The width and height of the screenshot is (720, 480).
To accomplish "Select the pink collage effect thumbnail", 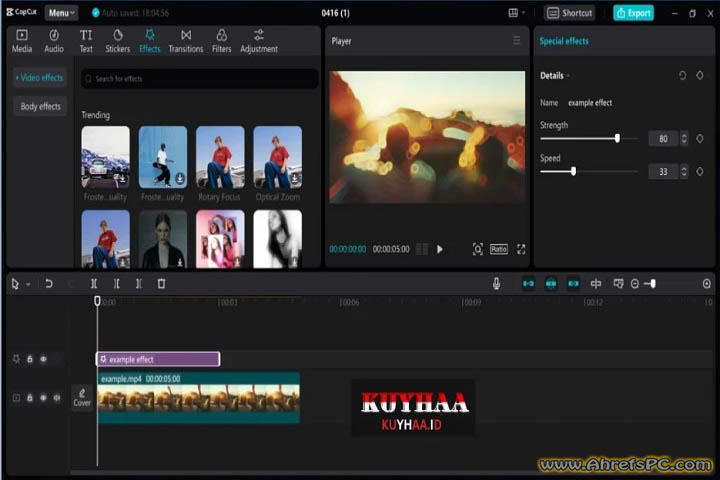I will click(220, 239).
